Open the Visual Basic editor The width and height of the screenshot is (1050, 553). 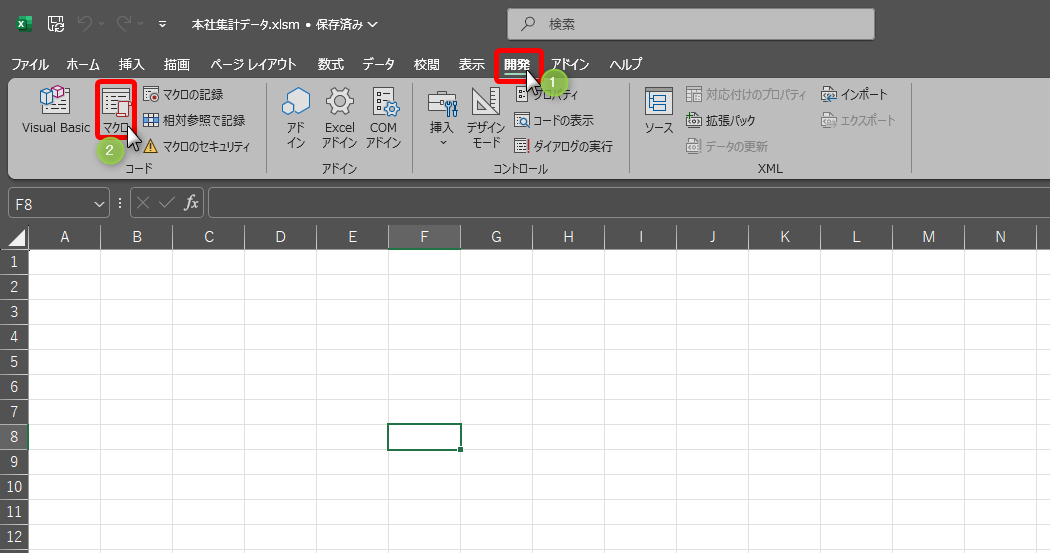tap(55, 110)
